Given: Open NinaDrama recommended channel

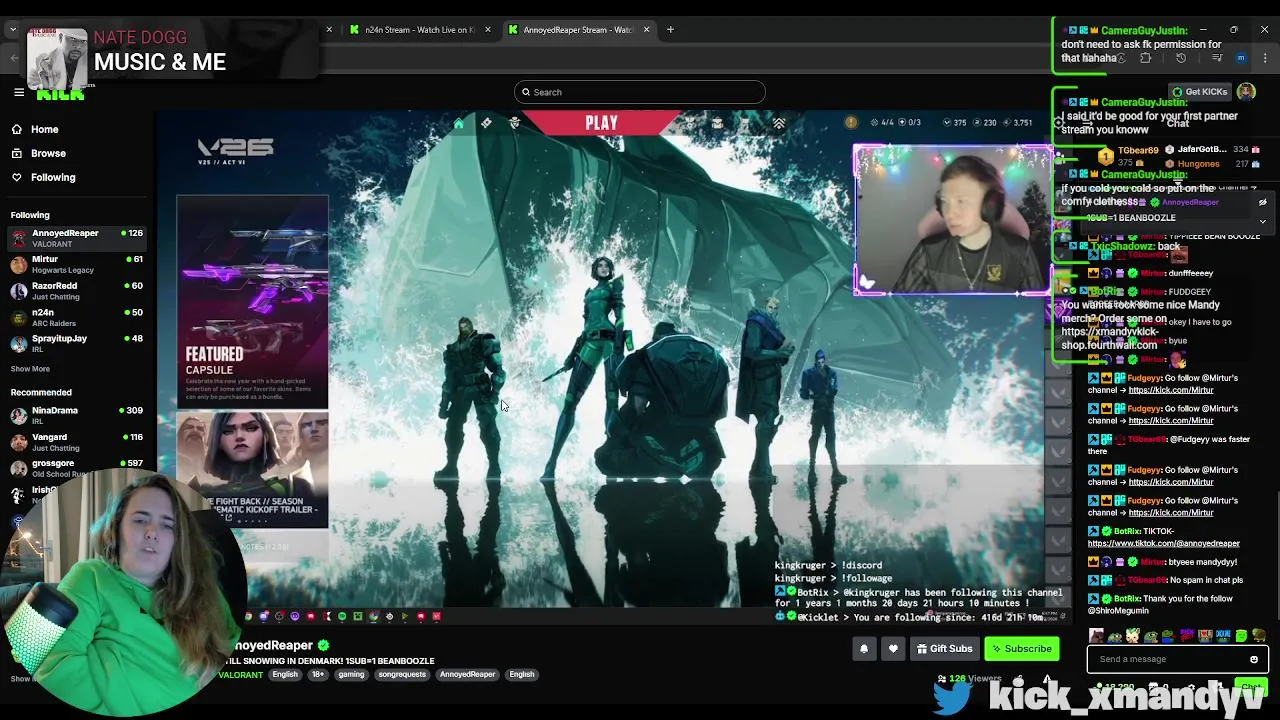Looking at the screenshot, I should 76,415.
